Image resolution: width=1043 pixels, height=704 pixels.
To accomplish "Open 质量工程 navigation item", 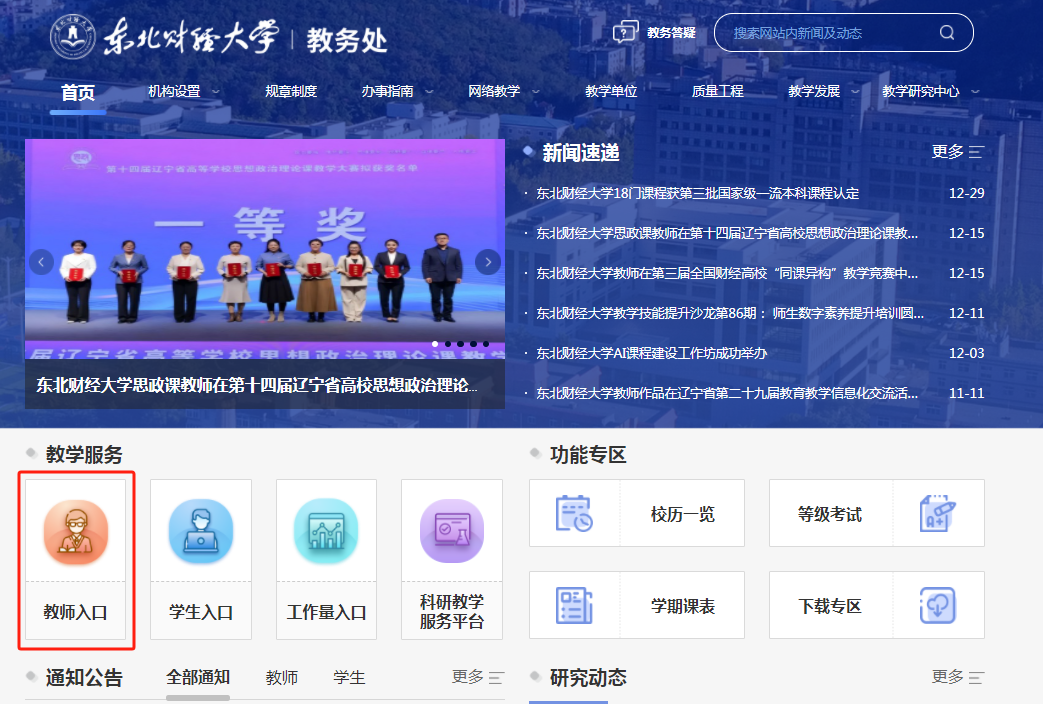I will [x=717, y=91].
